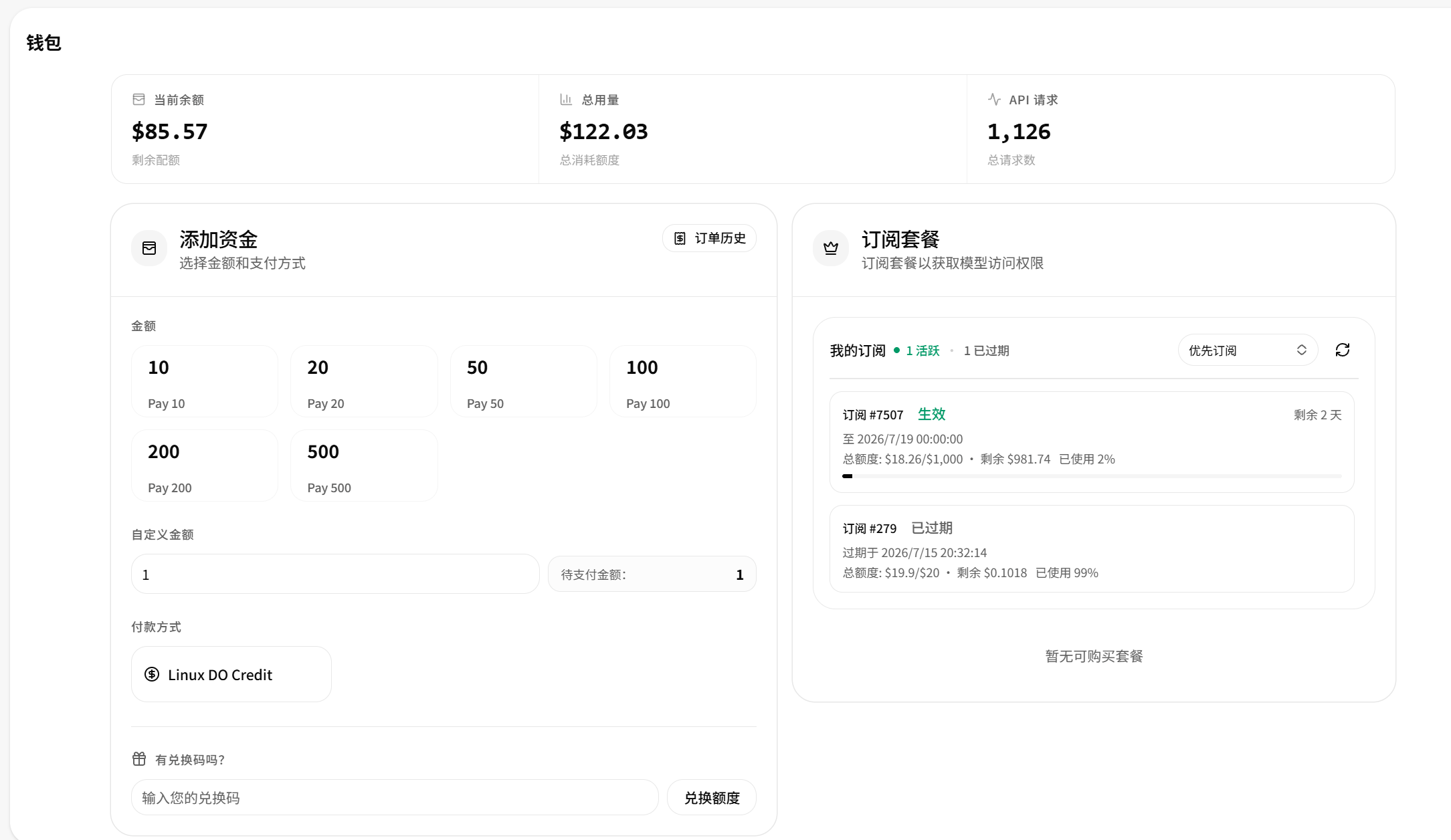The width and height of the screenshot is (1451, 840).
Task: Click the 有兑换码吗? label
Action: click(x=190, y=760)
